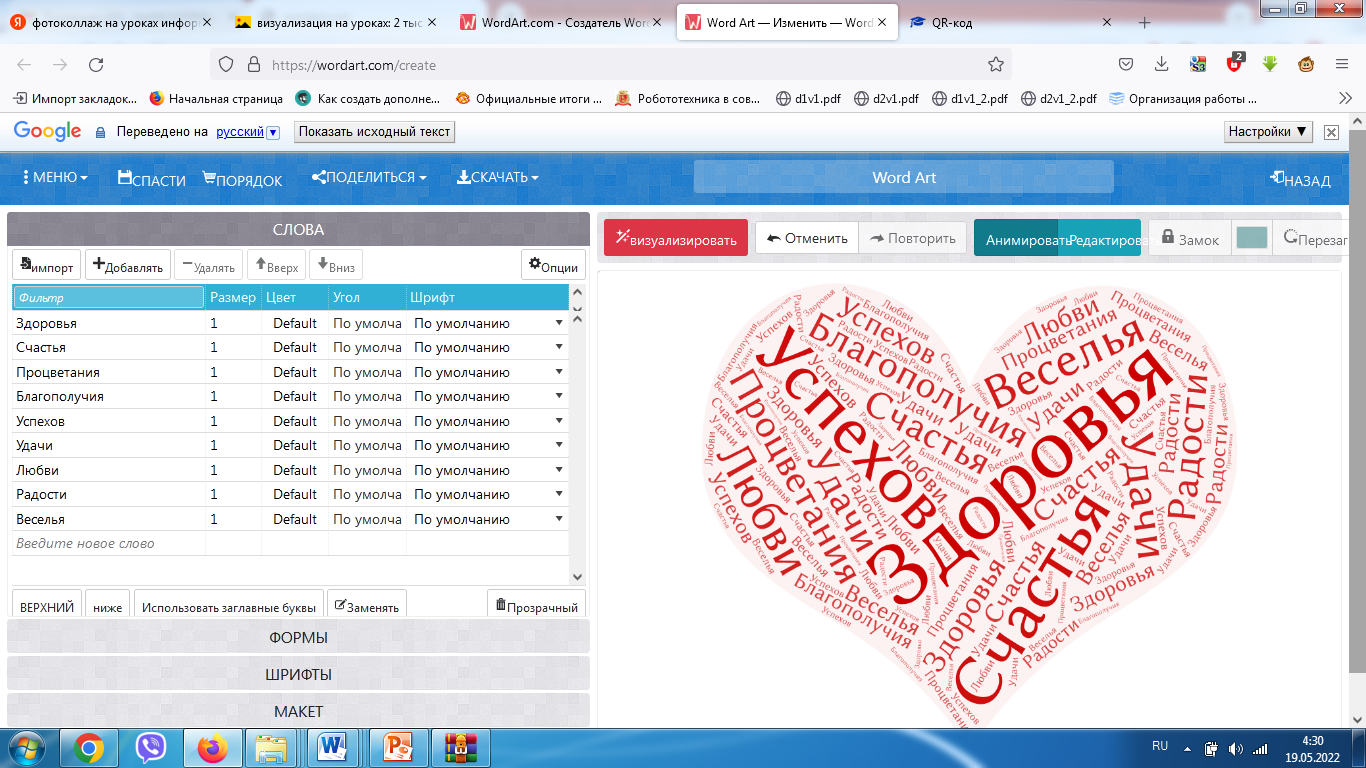The width and height of the screenshot is (1366, 768).
Task: Open font dropdown for Процветания row
Action: [x=559, y=372]
